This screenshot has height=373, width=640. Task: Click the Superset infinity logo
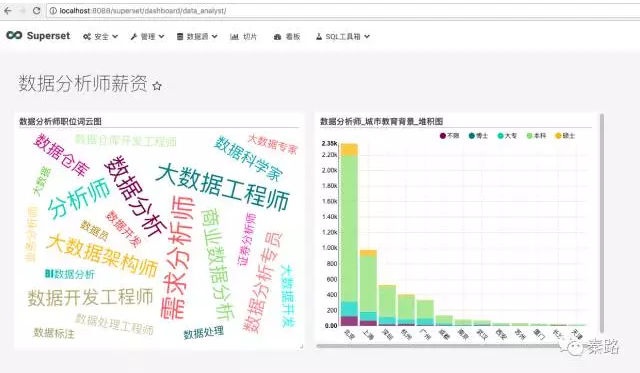(x=14, y=36)
